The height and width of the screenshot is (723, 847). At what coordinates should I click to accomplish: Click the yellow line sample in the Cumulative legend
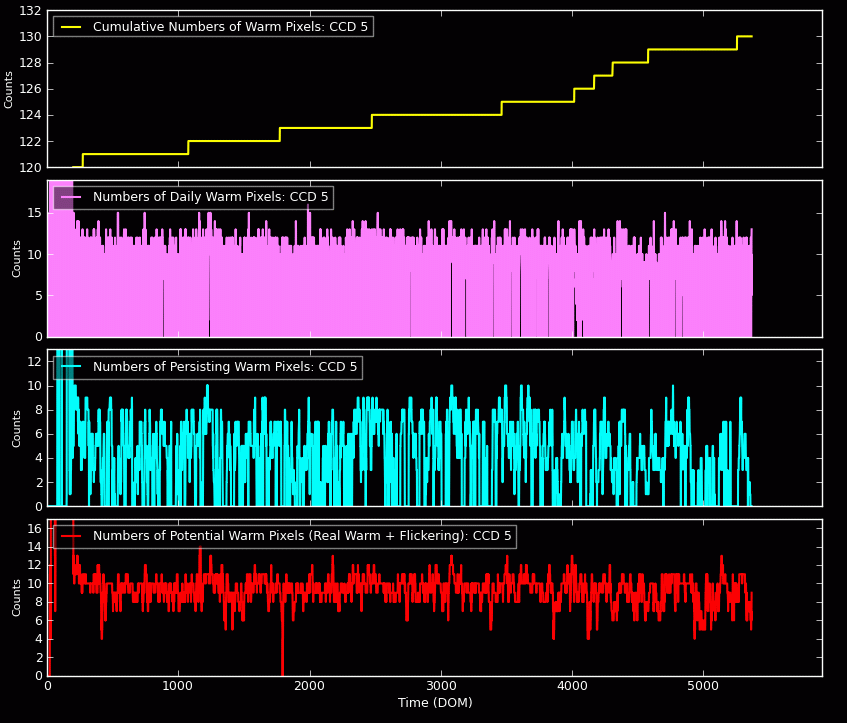click(x=73, y=27)
